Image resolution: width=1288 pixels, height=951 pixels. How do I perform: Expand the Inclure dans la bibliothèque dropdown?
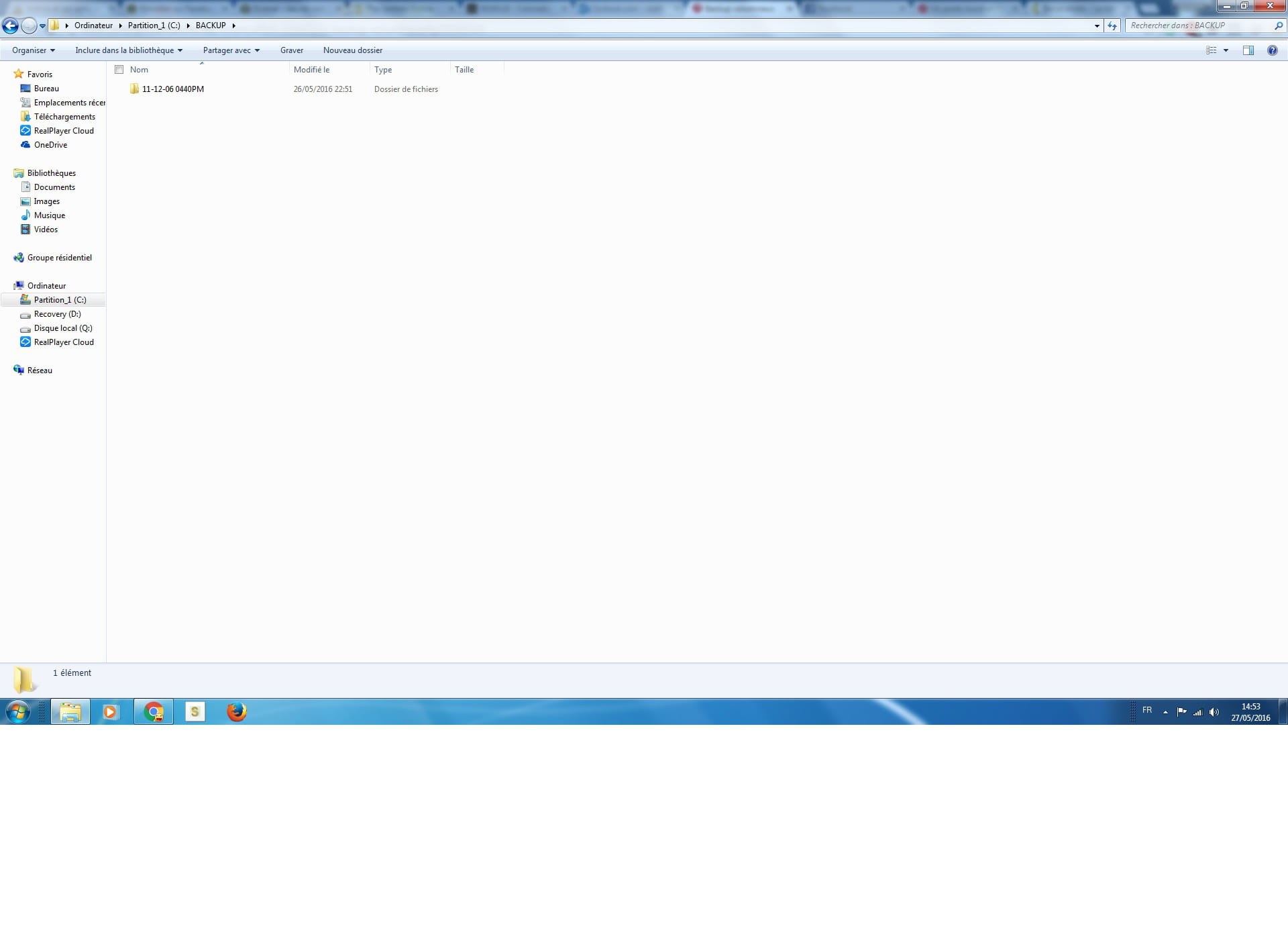(x=128, y=50)
